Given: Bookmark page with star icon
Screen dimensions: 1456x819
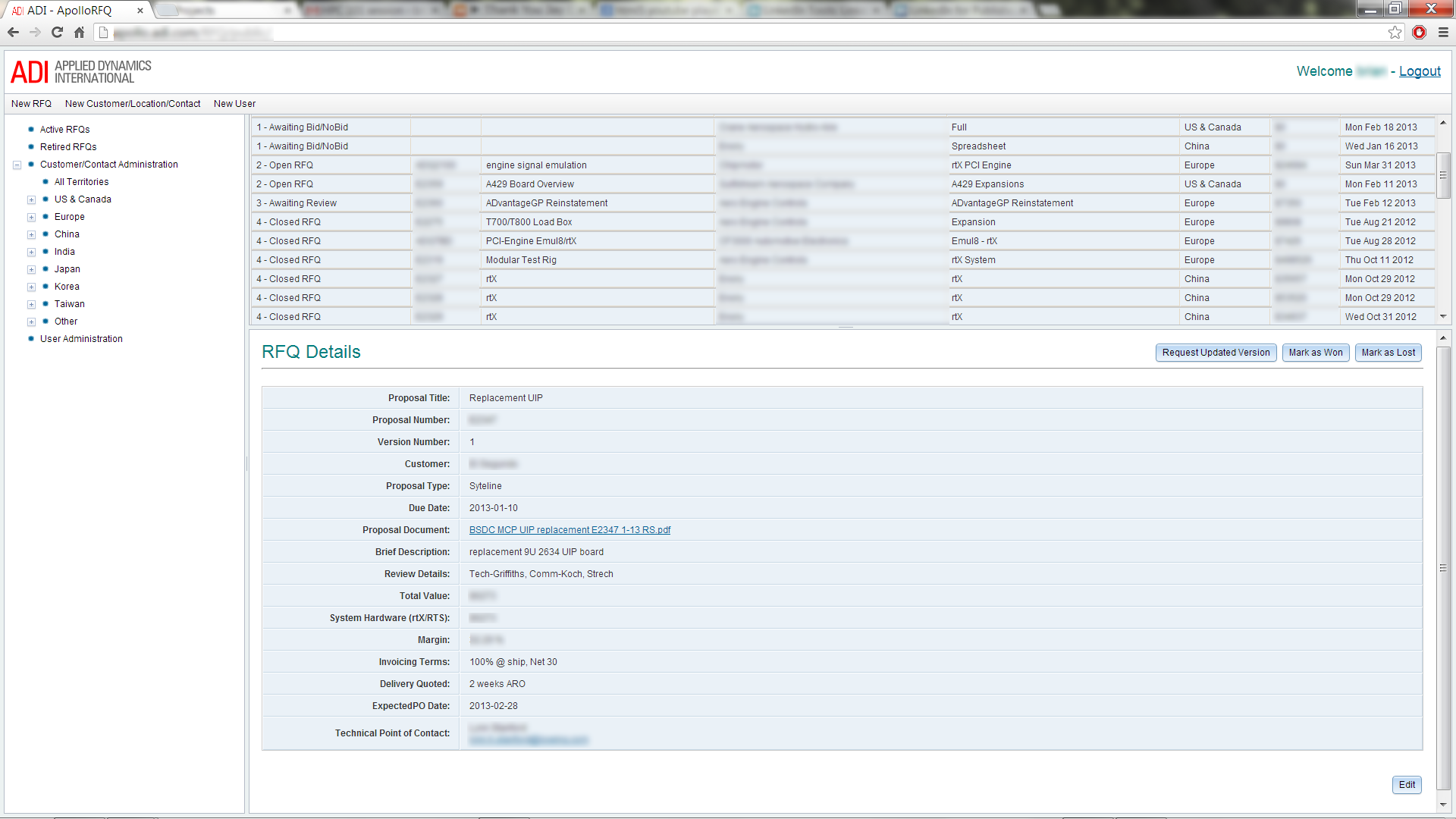Looking at the screenshot, I should (1395, 33).
